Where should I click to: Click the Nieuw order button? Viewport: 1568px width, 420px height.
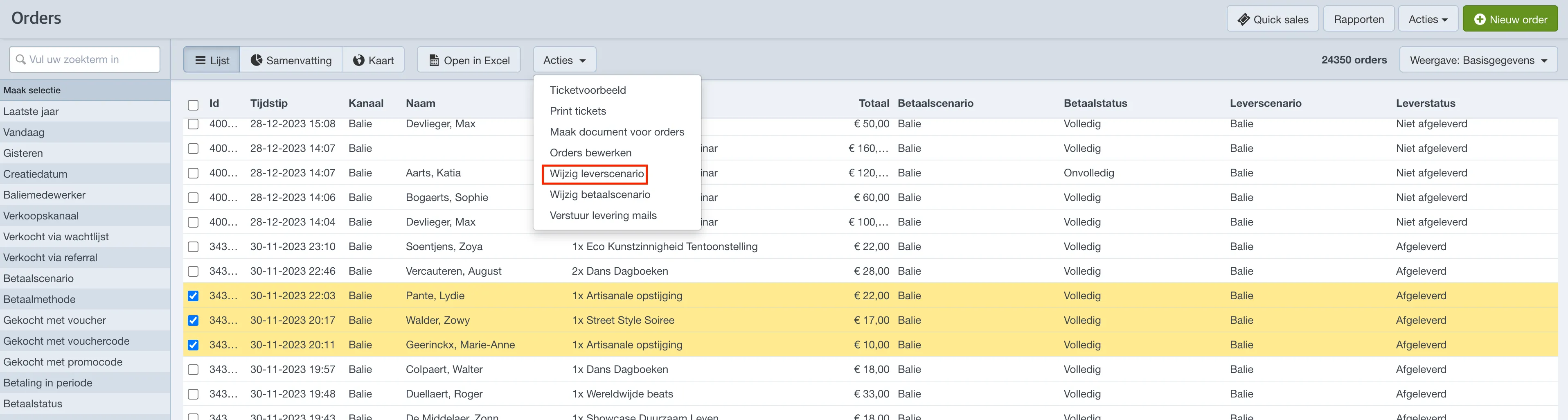tap(1510, 19)
